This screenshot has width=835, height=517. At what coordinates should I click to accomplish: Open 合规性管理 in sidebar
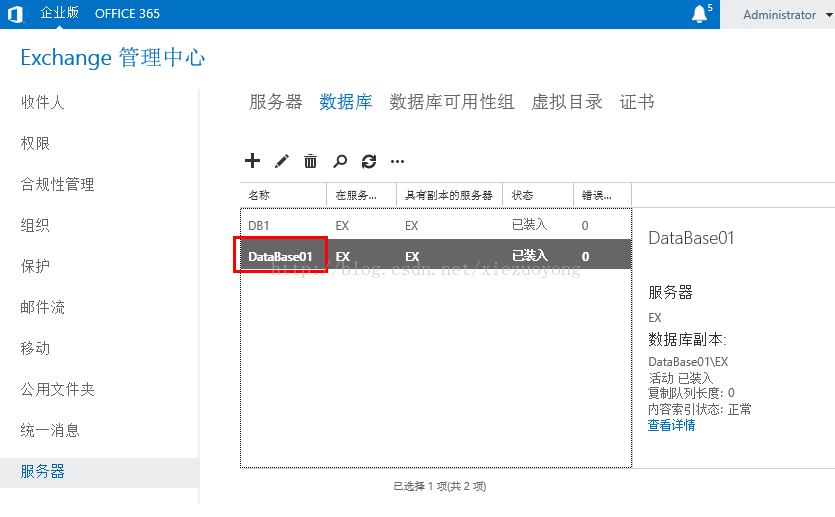coord(58,184)
